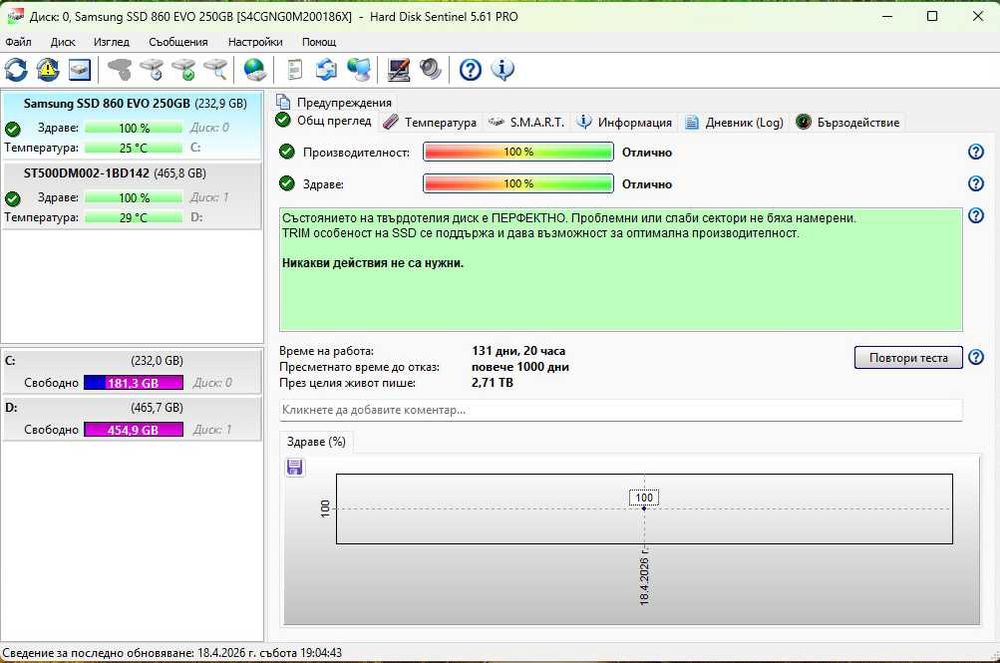Viewport: 1000px width, 663px height.
Task: Click the status bar last update text
Action: (172, 653)
